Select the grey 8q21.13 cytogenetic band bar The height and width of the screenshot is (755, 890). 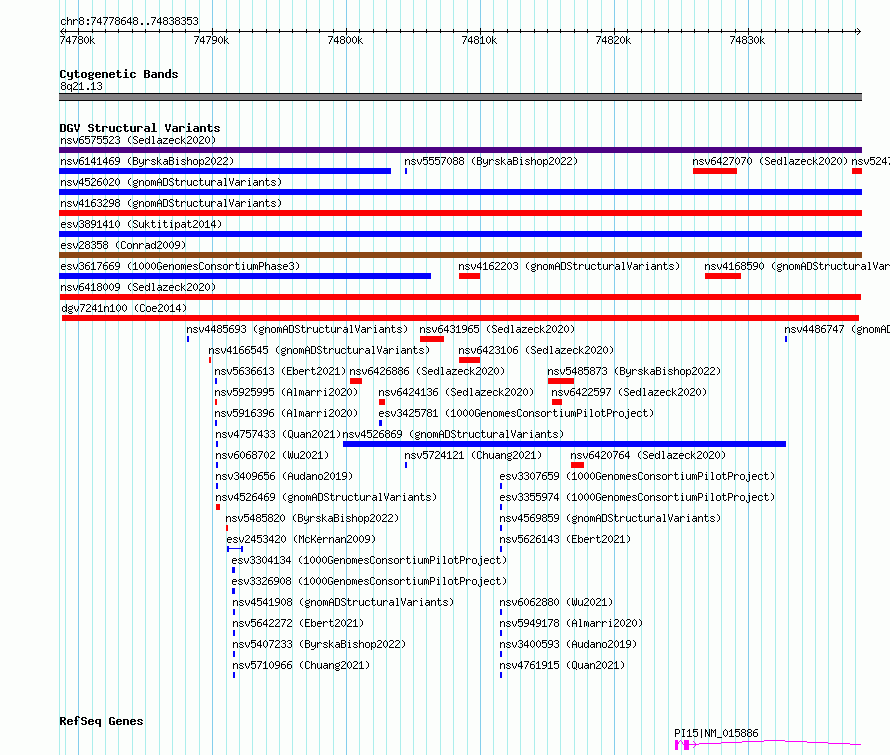click(460, 97)
